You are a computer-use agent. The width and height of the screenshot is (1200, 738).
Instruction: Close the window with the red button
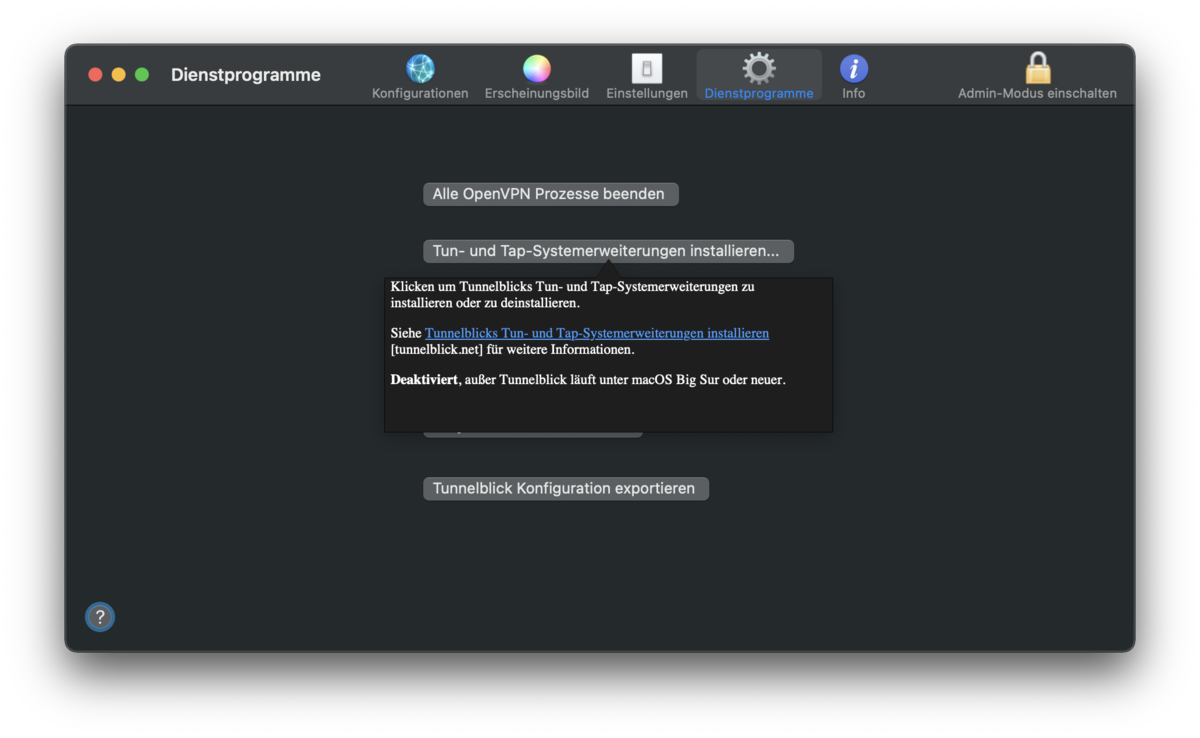click(96, 75)
